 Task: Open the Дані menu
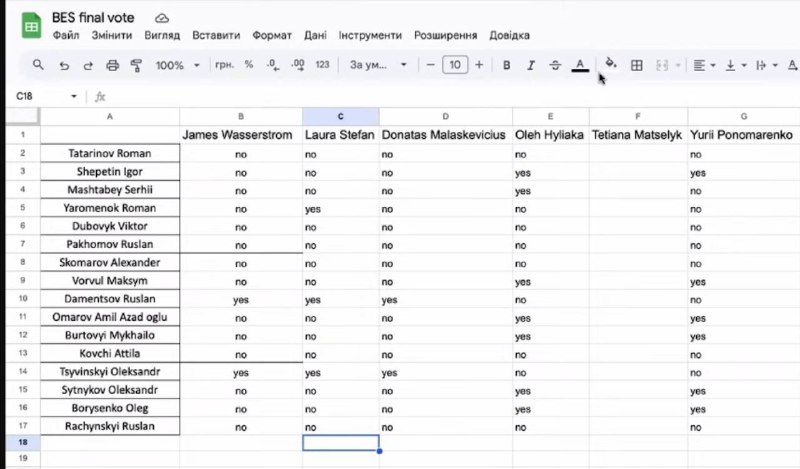click(x=315, y=35)
